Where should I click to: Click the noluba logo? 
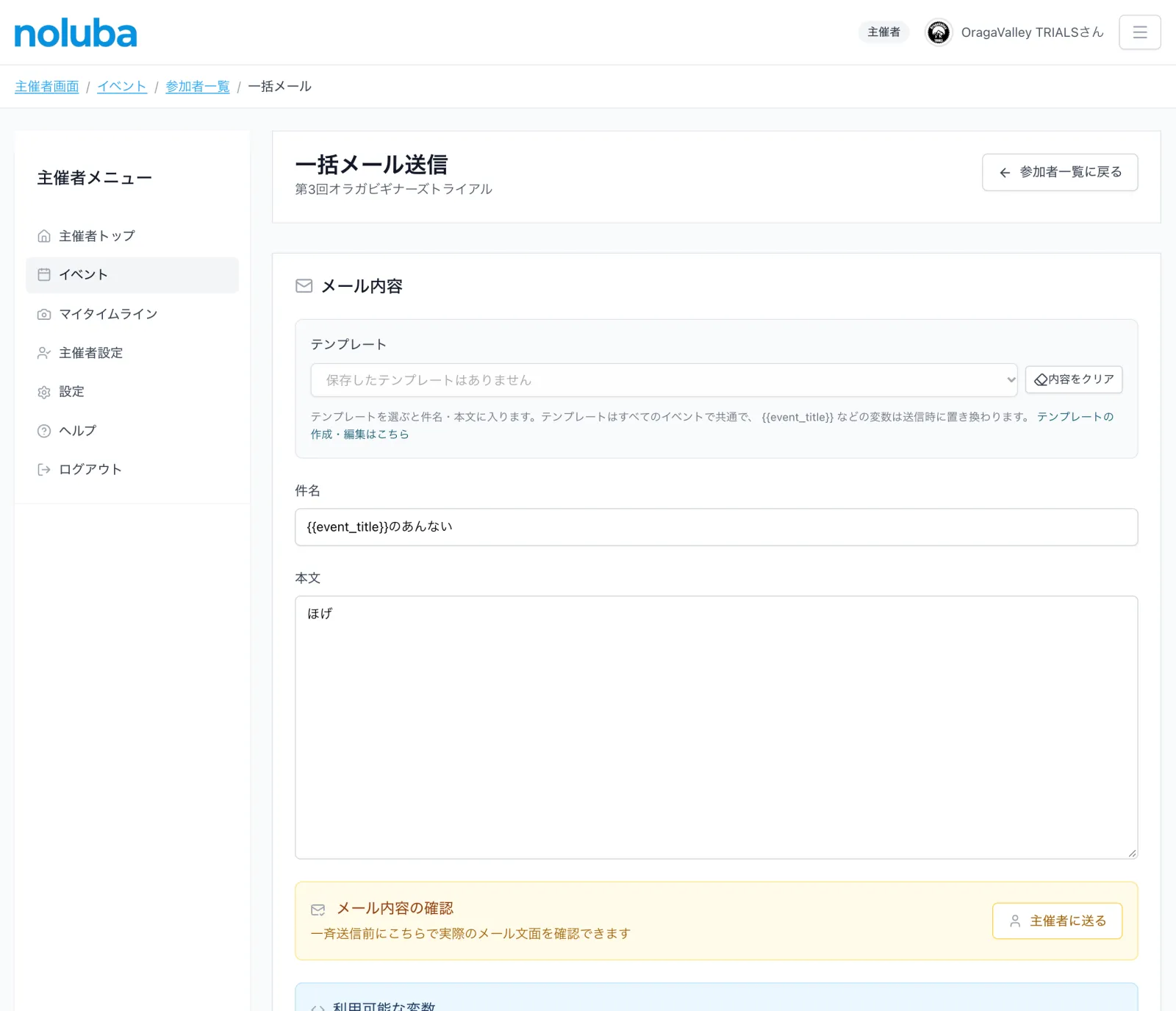pos(76,34)
